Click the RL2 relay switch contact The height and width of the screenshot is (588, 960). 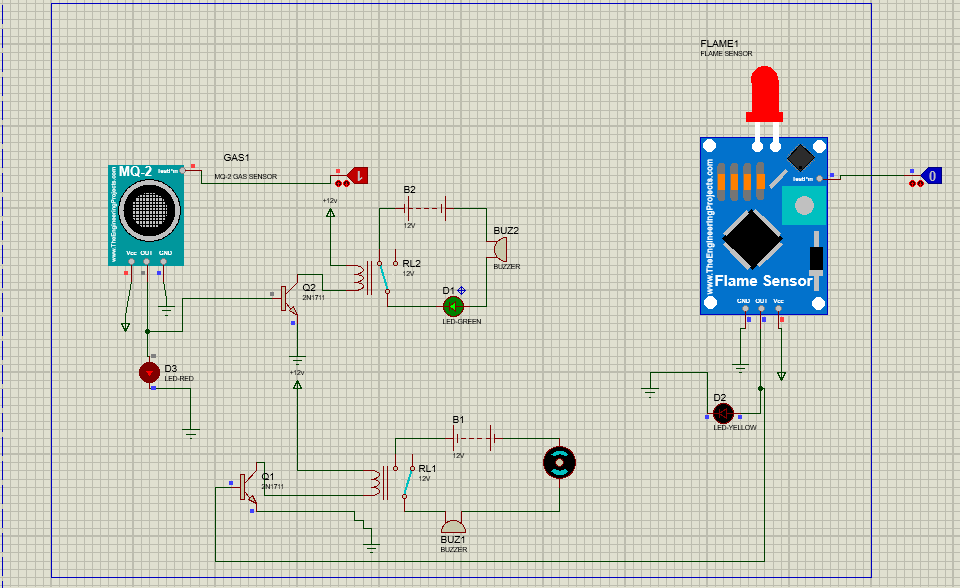(384, 277)
